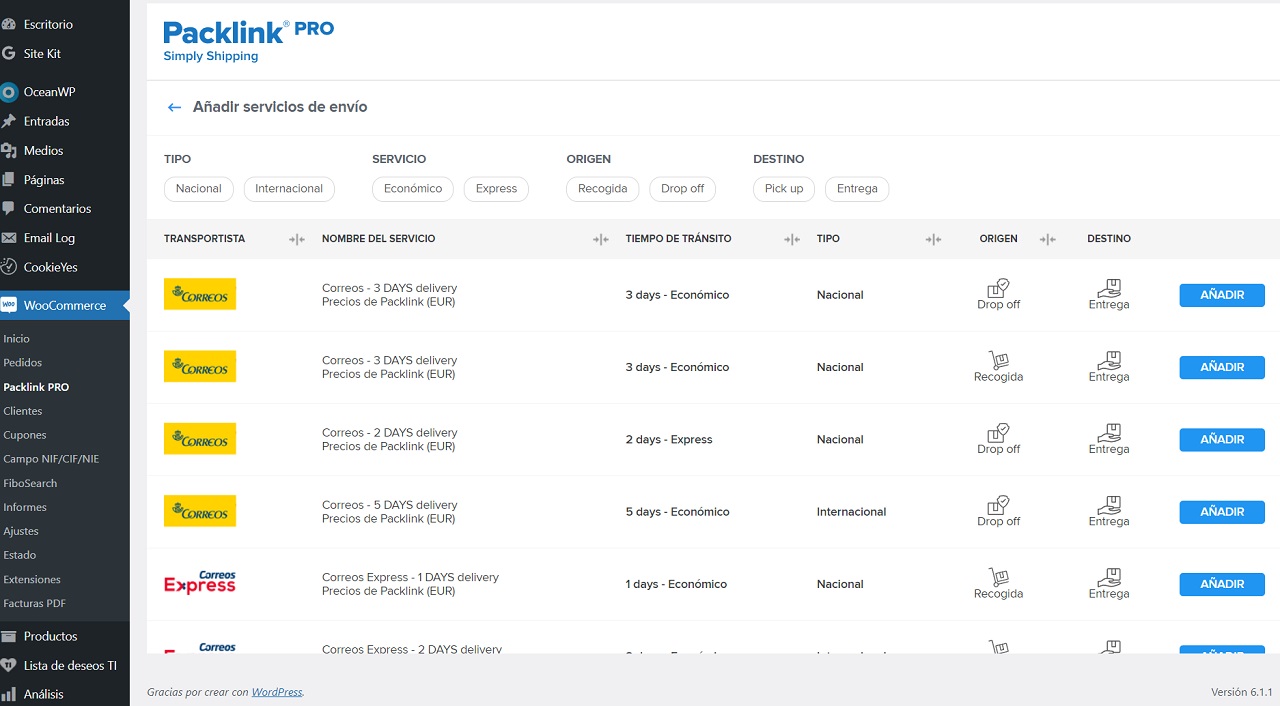Click the Drop off icon in Correos 5 DAYS row
The width and height of the screenshot is (1280, 706).
[998, 504]
